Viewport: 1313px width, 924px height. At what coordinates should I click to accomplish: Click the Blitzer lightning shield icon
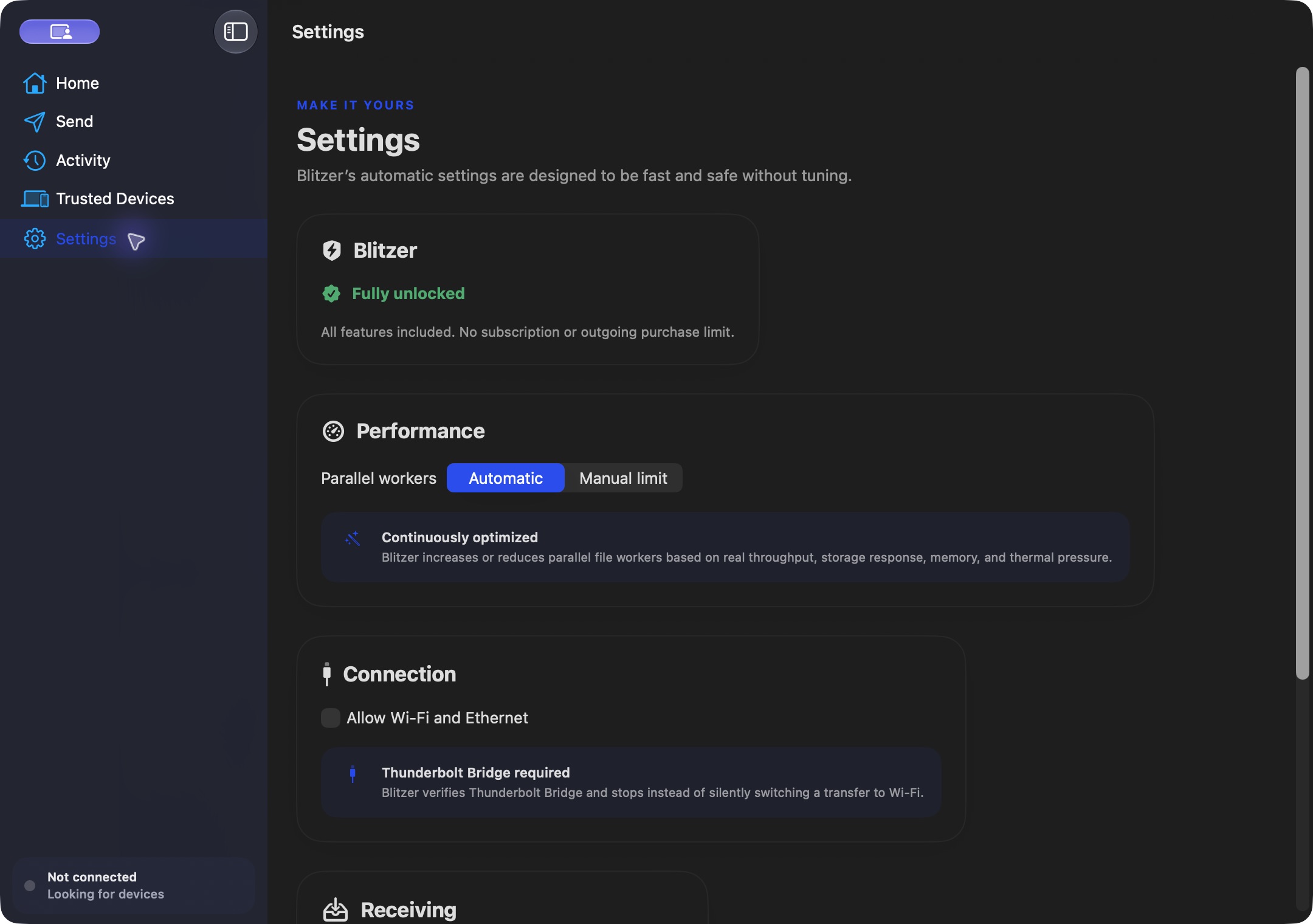point(332,250)
